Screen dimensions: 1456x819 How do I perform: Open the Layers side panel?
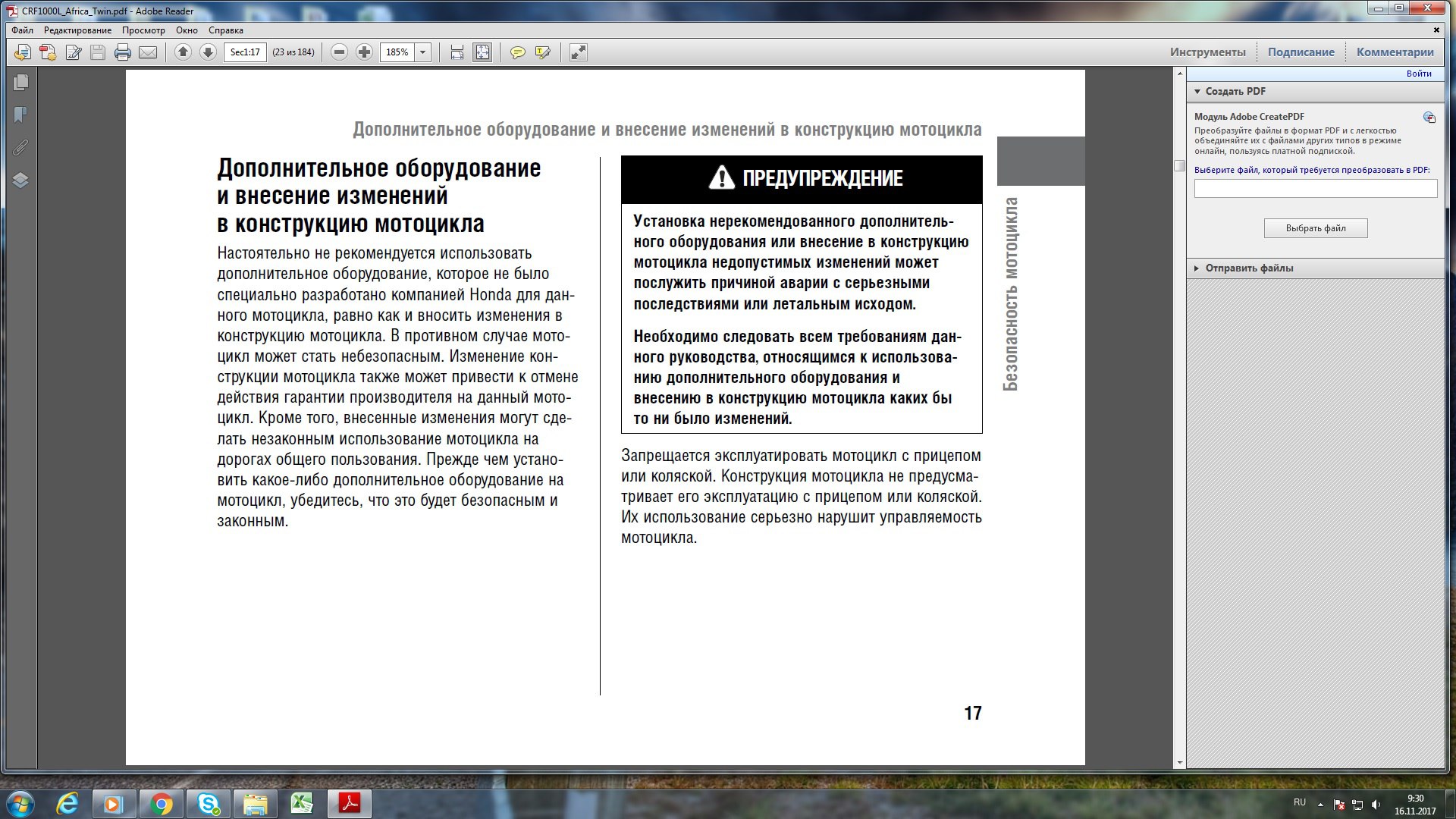click(x=20, y=180)
